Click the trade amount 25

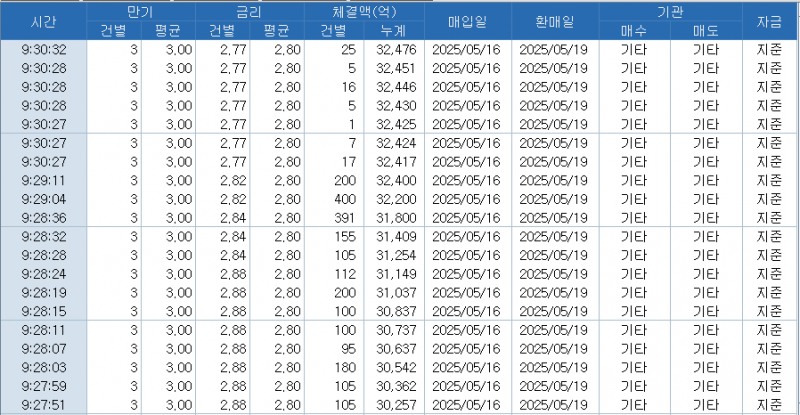point(348,50)
